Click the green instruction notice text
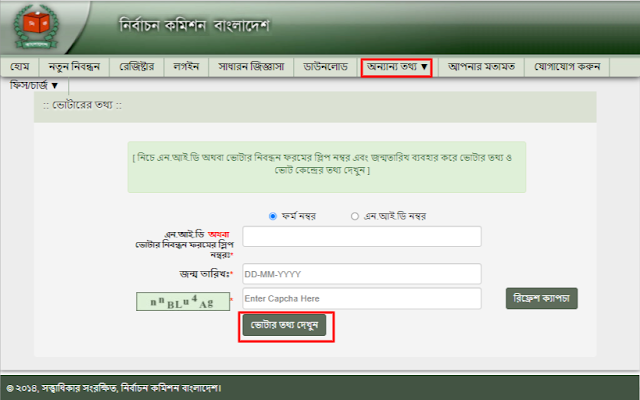This screenshot has width=640, height=400. point(322,164)
